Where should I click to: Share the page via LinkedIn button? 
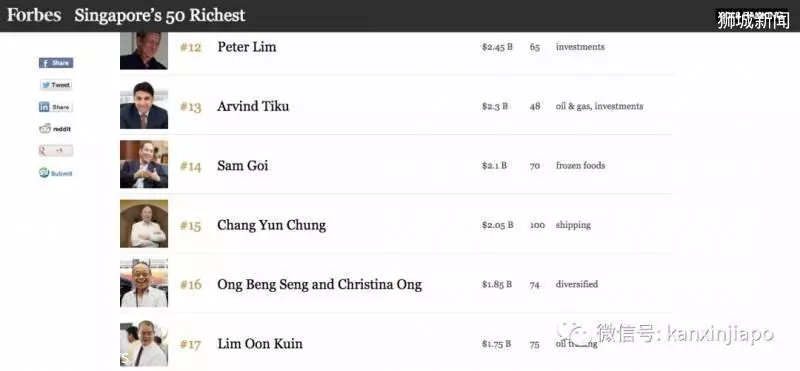(x=56, y=107)
